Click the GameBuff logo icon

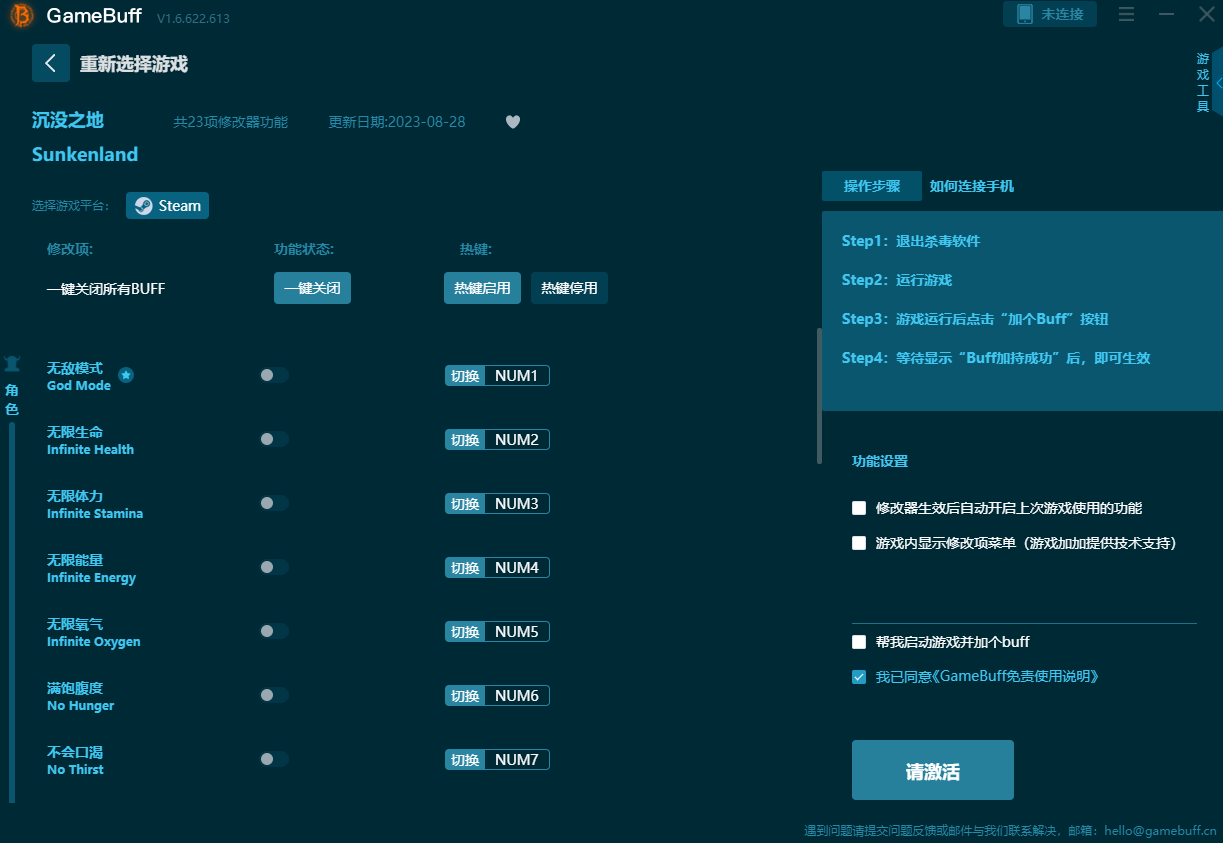pos(22,16)
